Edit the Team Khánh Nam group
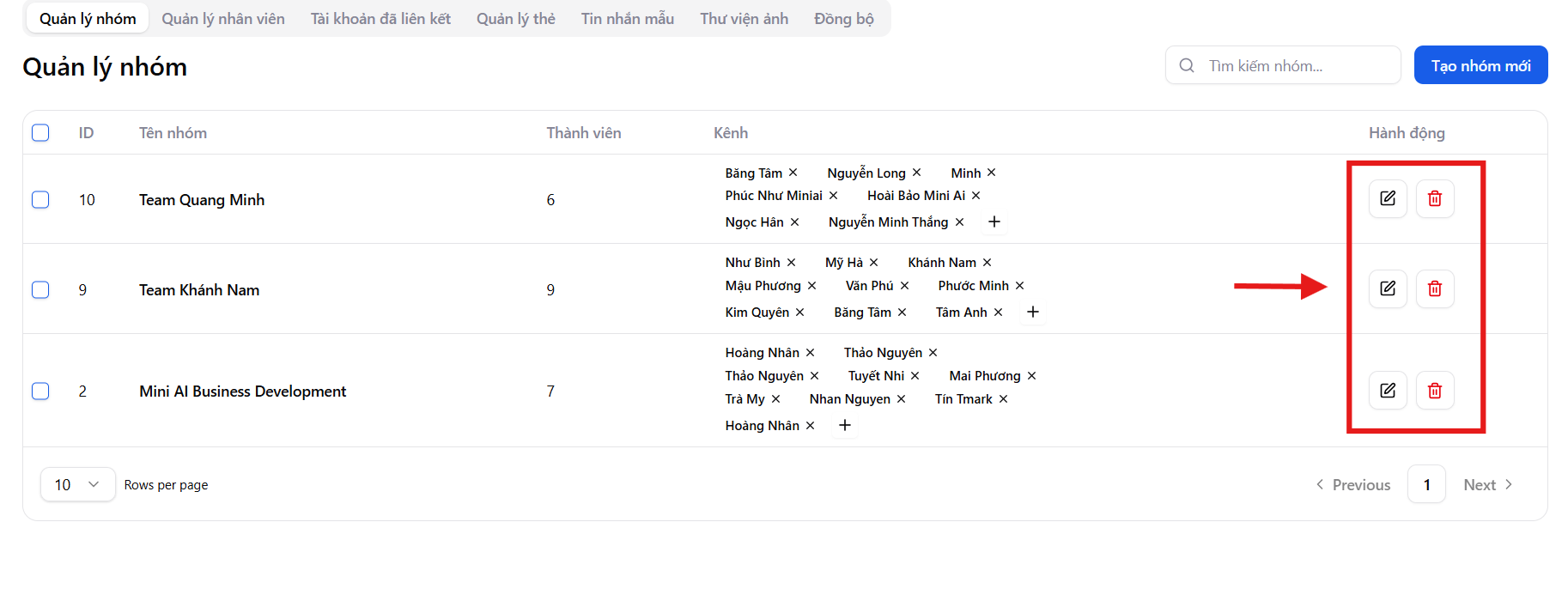 tap(1387, 288)
